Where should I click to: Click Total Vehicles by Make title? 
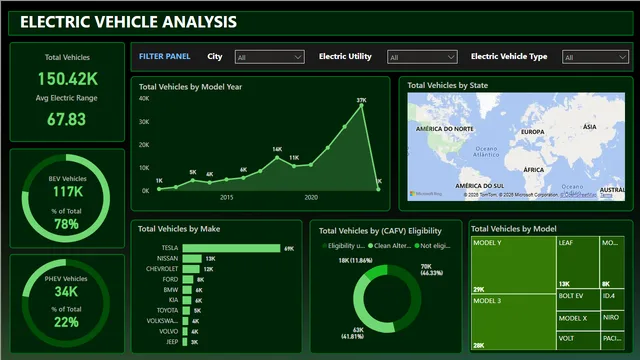coord(179,229)
